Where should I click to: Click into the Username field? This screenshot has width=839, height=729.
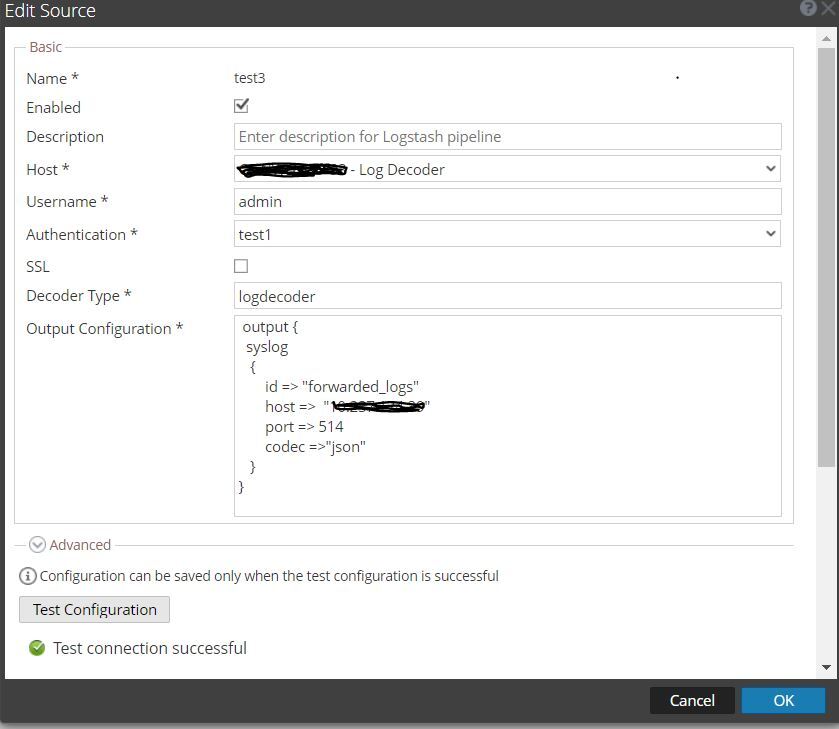point(507,201)
